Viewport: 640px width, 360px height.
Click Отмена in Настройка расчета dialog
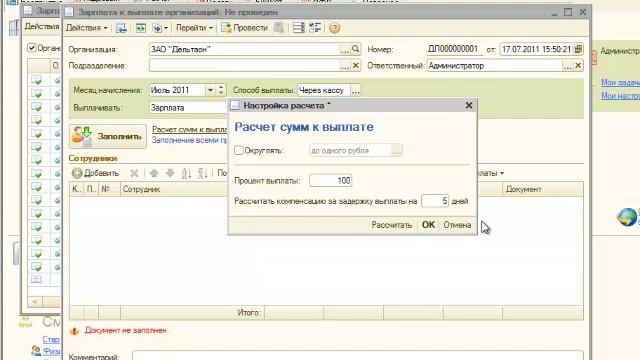tap(457, 225)
